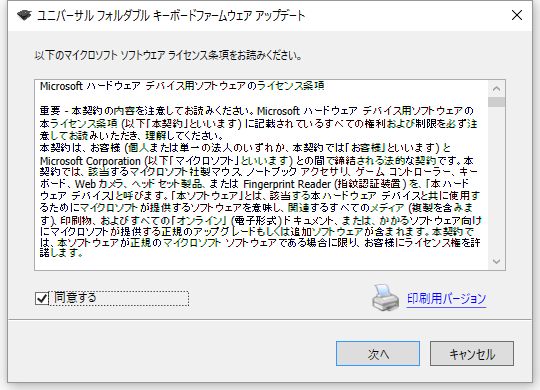Click the keyboard app icon in title bar

coord(24,16)
